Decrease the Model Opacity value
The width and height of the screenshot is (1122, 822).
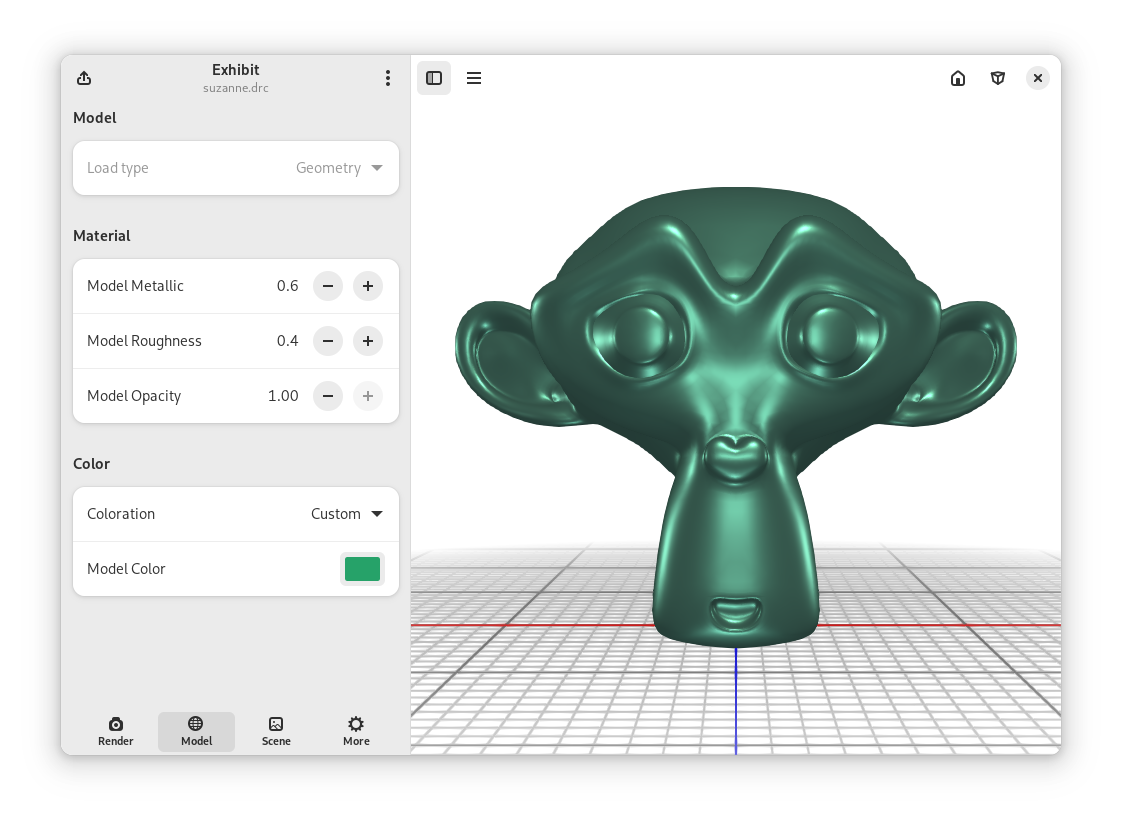pyautogui.click(x=328, y=396)
